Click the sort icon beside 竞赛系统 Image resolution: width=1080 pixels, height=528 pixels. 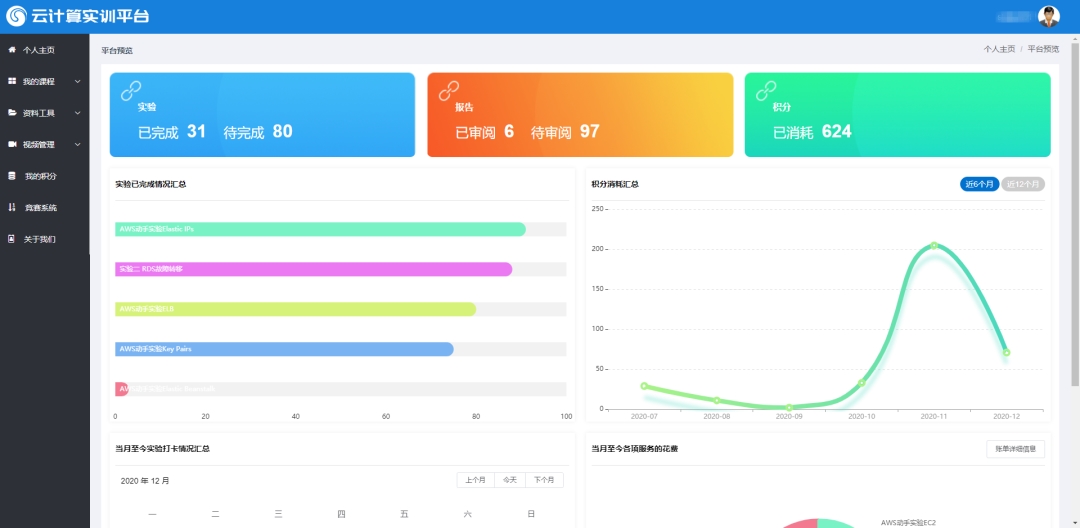pyautogui.click(x=12, y=208)
